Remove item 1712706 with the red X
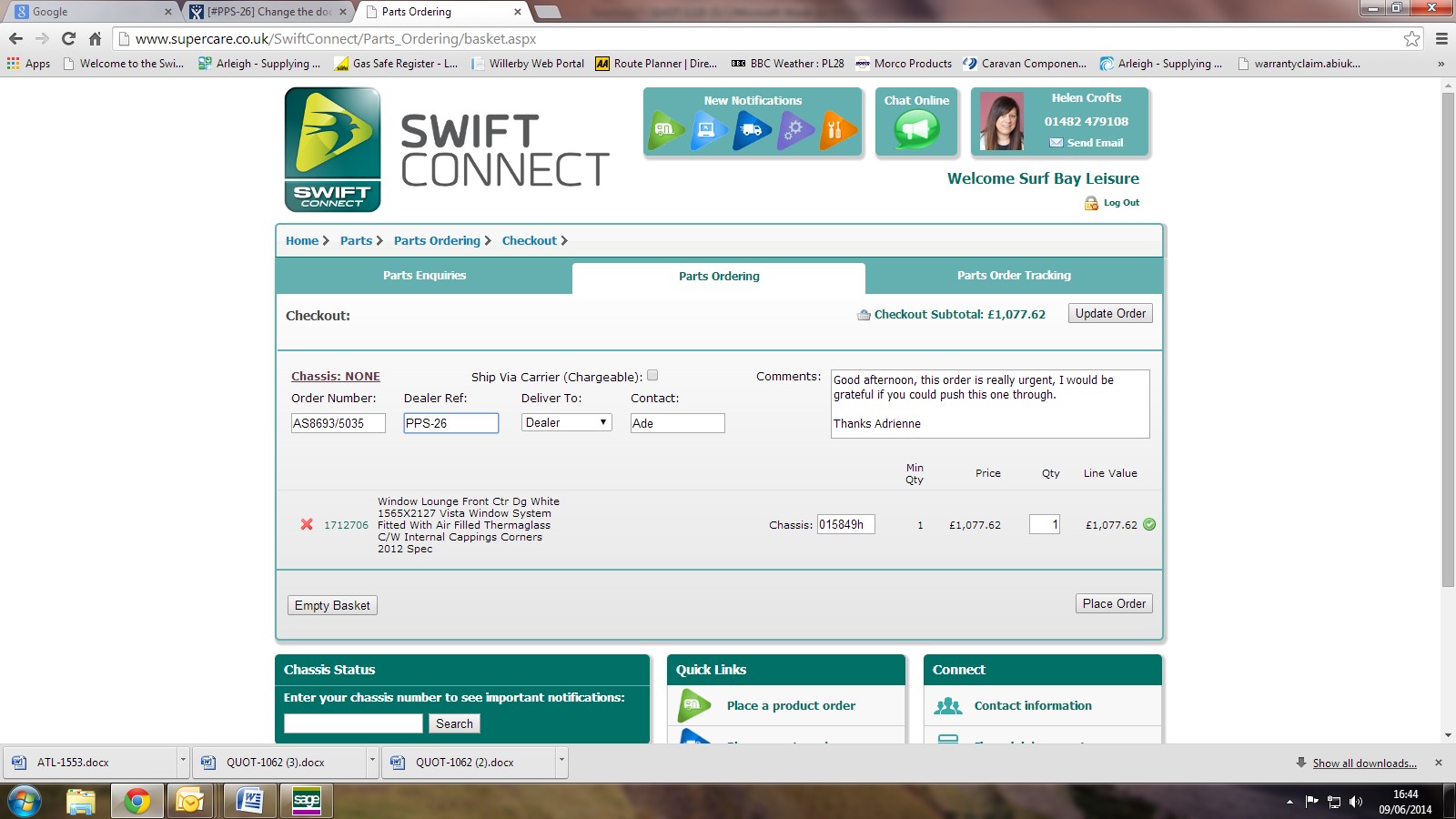Image resolution: width=1456 pixels, height=819 pixels. [x=307, y=524]
